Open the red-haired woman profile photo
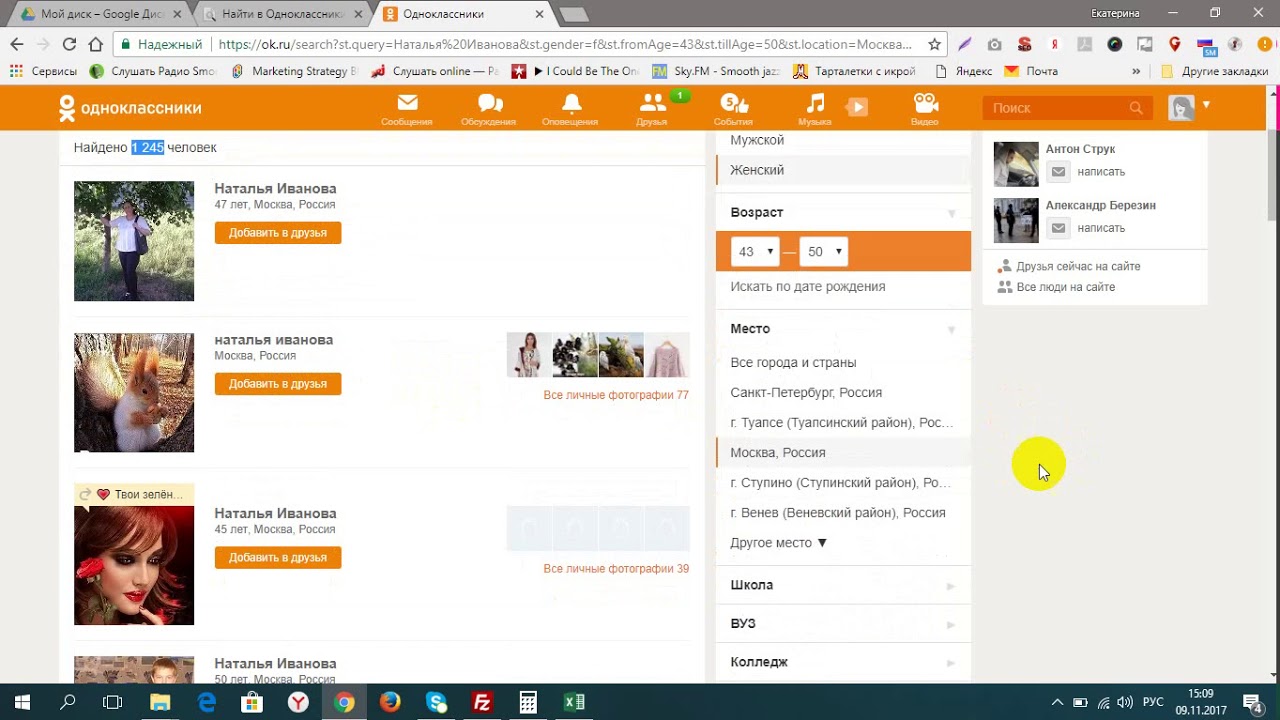 (x=134, y=566)
